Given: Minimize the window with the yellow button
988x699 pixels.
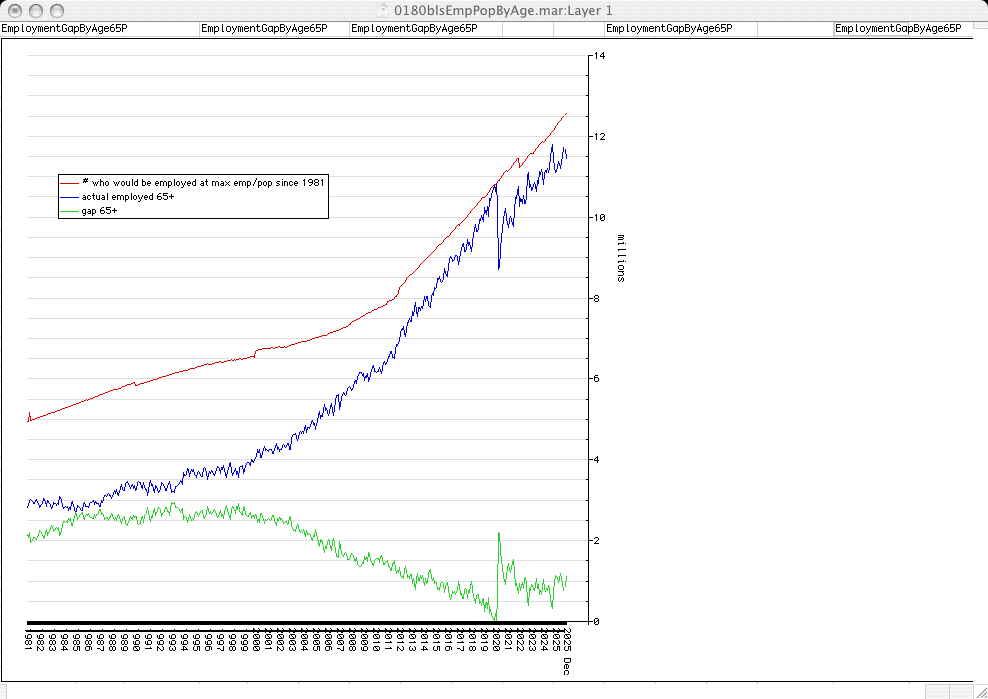Looking at the screenshot, I should click(36, 10).
